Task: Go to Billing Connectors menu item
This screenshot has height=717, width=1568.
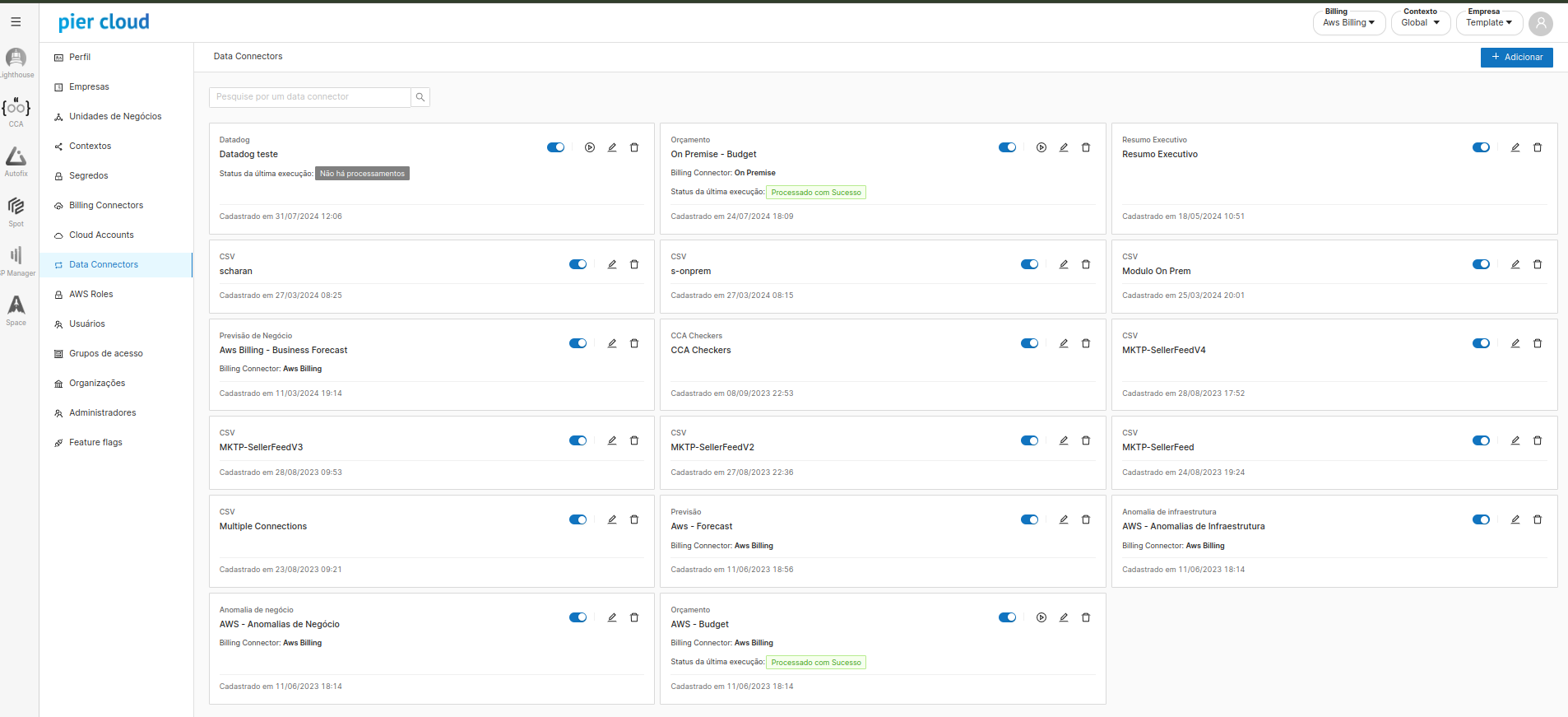Action: (106, 205)
